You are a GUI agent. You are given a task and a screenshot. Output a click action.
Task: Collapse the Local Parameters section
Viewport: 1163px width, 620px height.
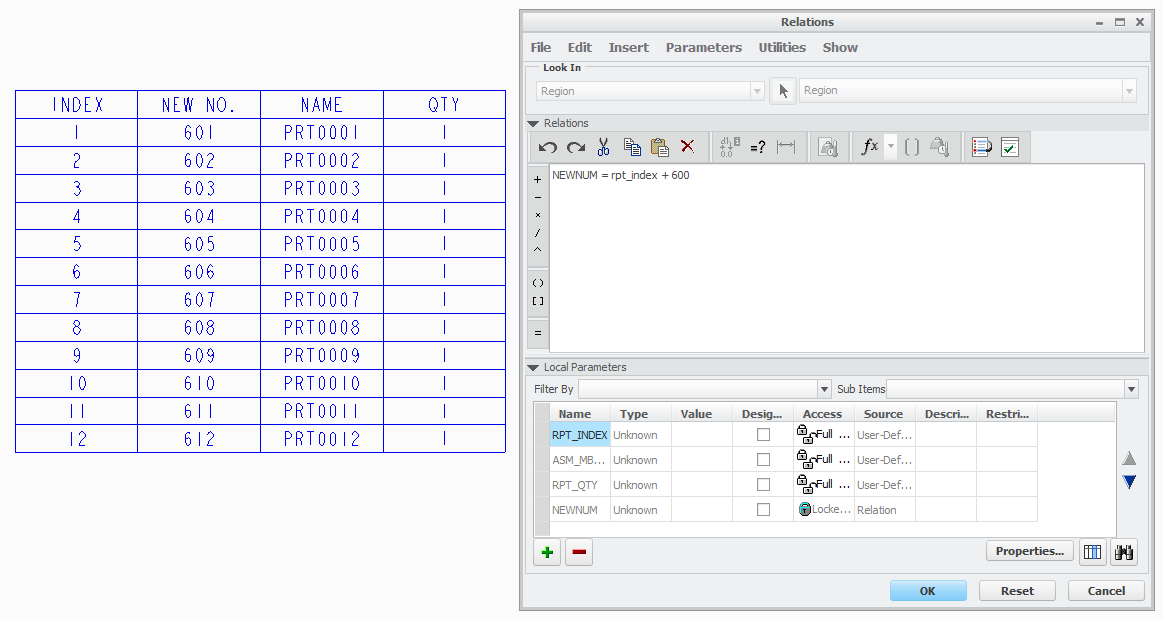tap(533, 367)
